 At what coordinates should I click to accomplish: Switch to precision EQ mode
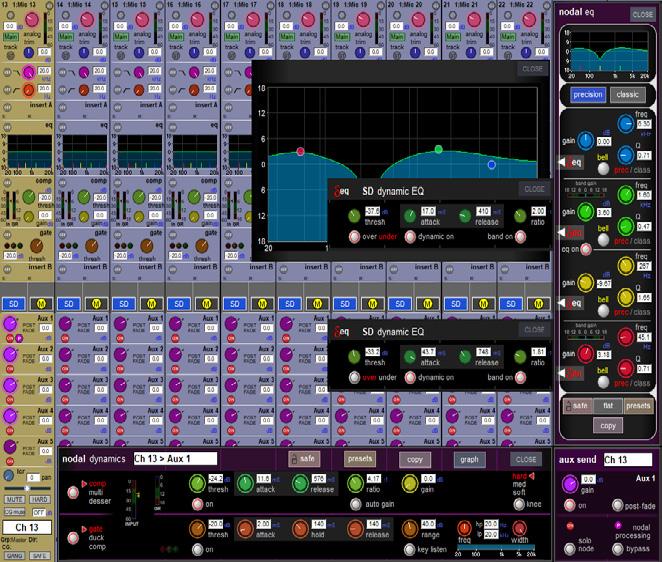point(588,95)
